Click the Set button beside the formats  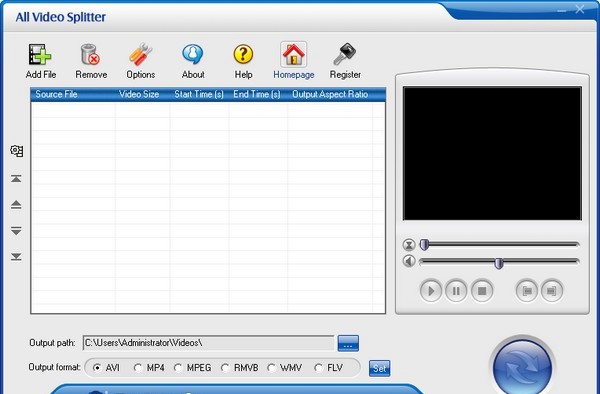379,368
